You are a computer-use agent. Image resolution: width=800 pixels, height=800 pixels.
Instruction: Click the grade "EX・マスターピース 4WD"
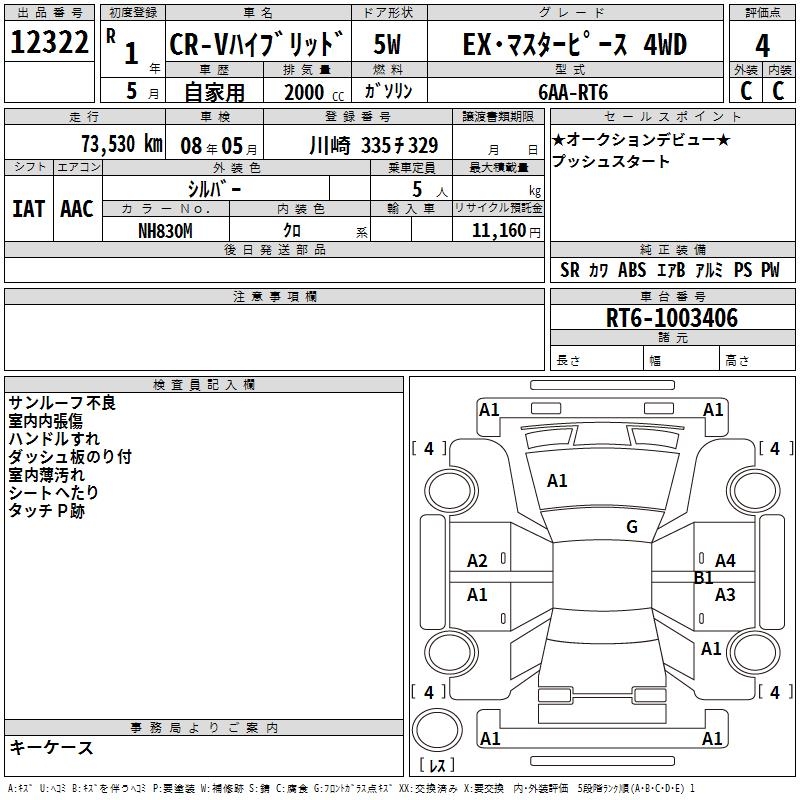tap(574, 44)
